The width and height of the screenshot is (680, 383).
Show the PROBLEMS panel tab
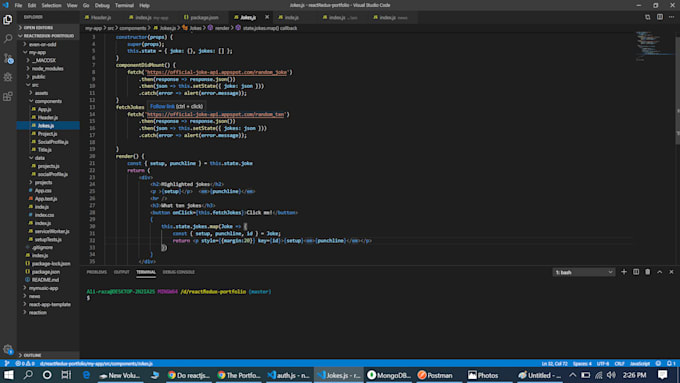96,272
